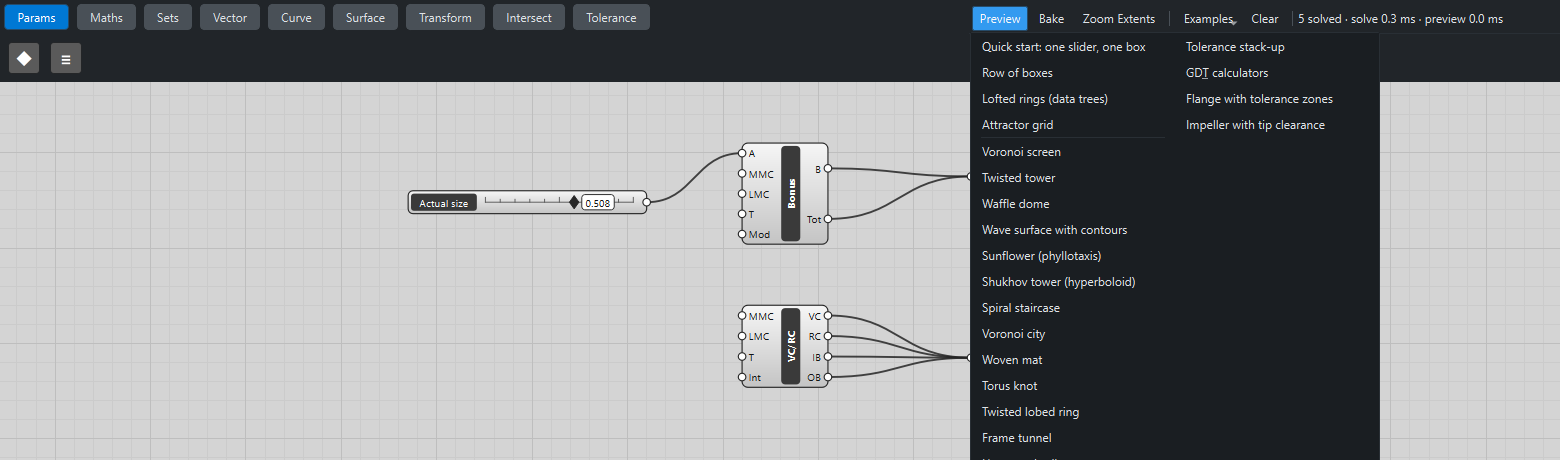
Task: Click the Clear button
Action: 1265,18
